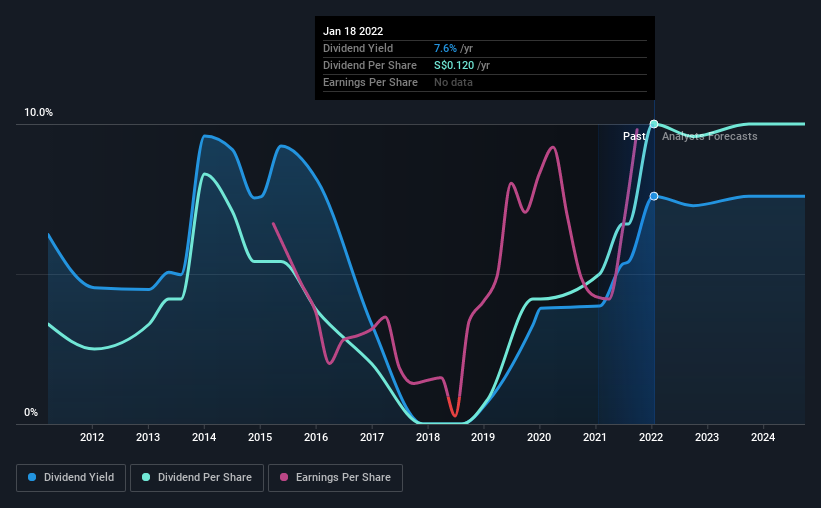Select the 2012 label on the x-axis
The image size is (821, 508).
(x=92, y=437)
